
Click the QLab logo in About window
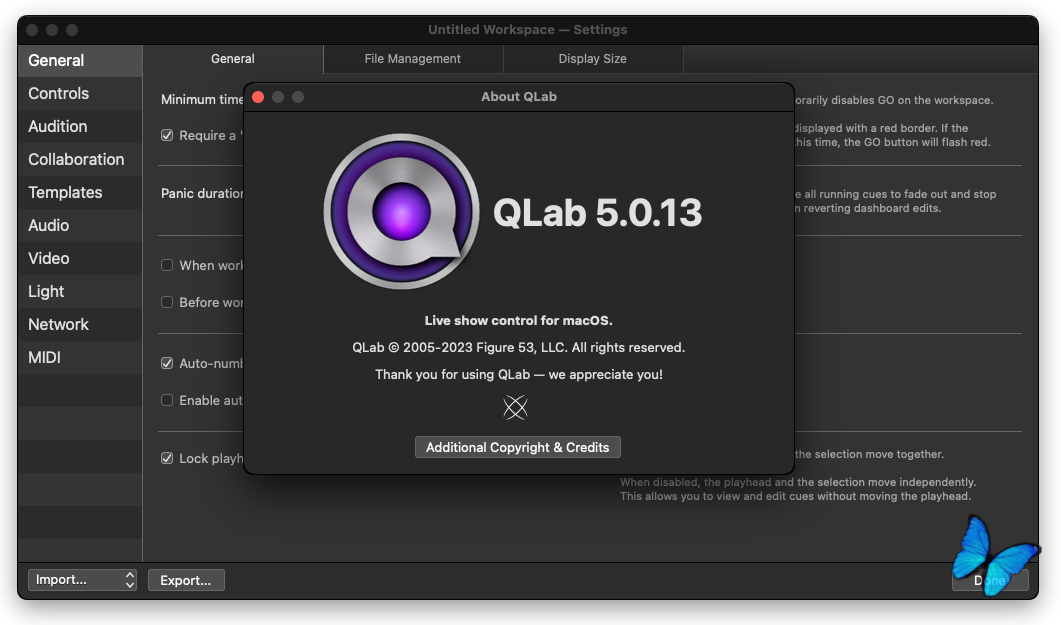(401, 212)
